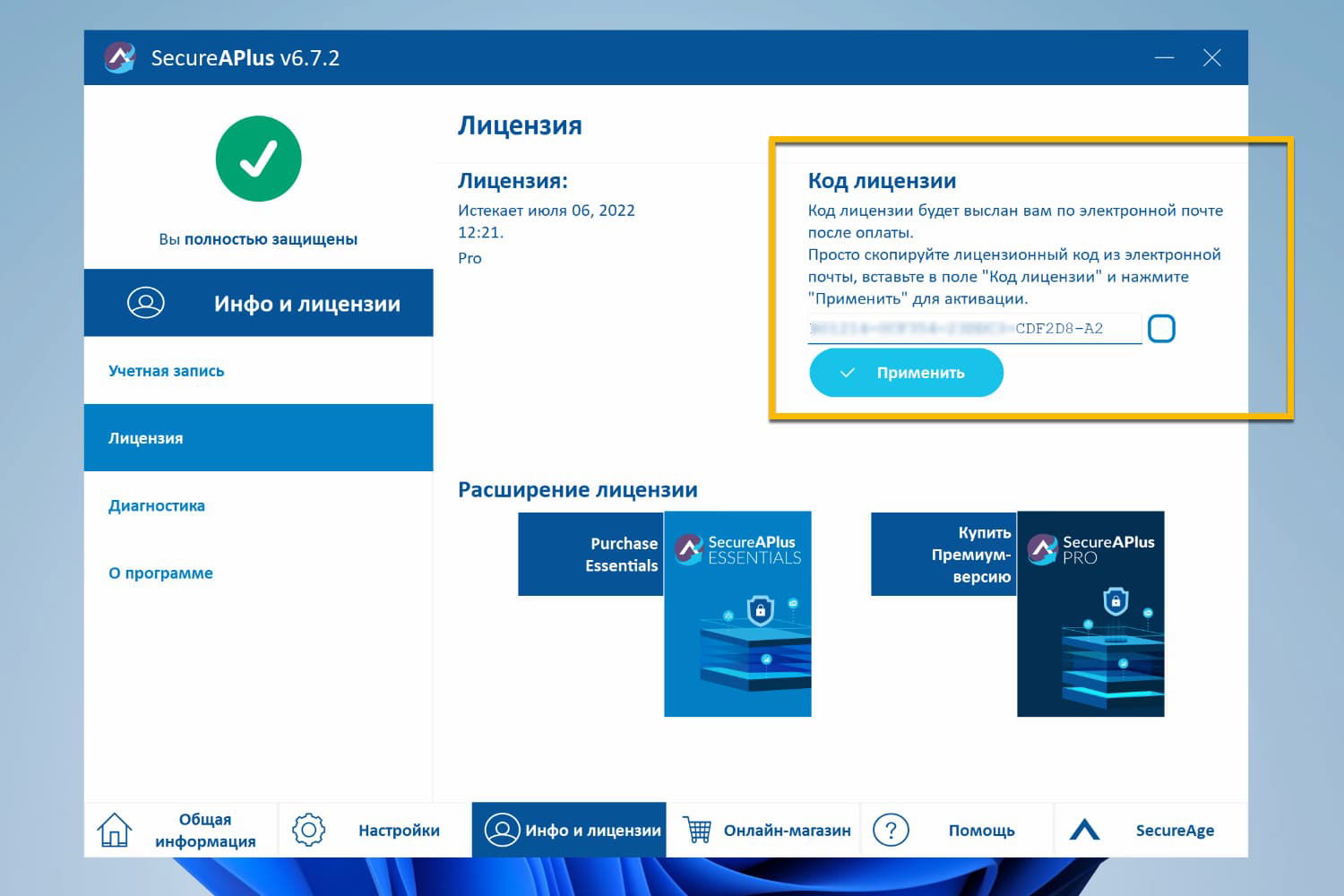Viewport: 1344px width, 896px height.
Task: Click the Онлайн-магазин shopping cart icon
Action: tap(697, 830)
